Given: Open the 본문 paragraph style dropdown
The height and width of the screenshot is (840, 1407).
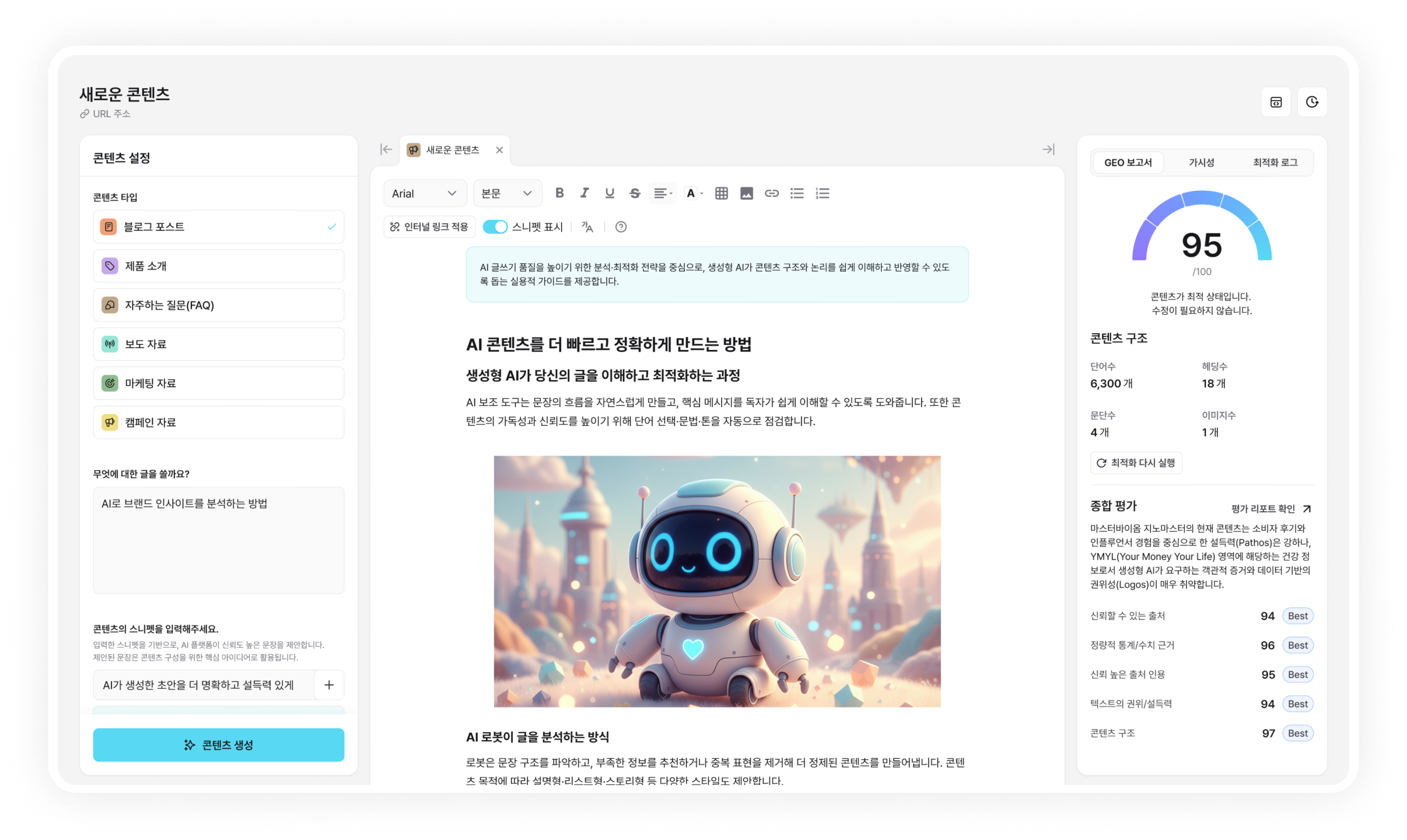Looking at the screenshot, I should pos(506,193).
